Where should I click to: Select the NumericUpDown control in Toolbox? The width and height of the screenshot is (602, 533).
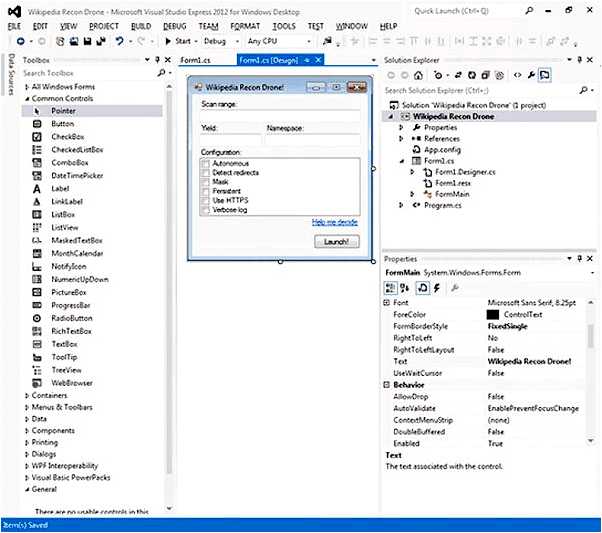(x=80, y=280)
